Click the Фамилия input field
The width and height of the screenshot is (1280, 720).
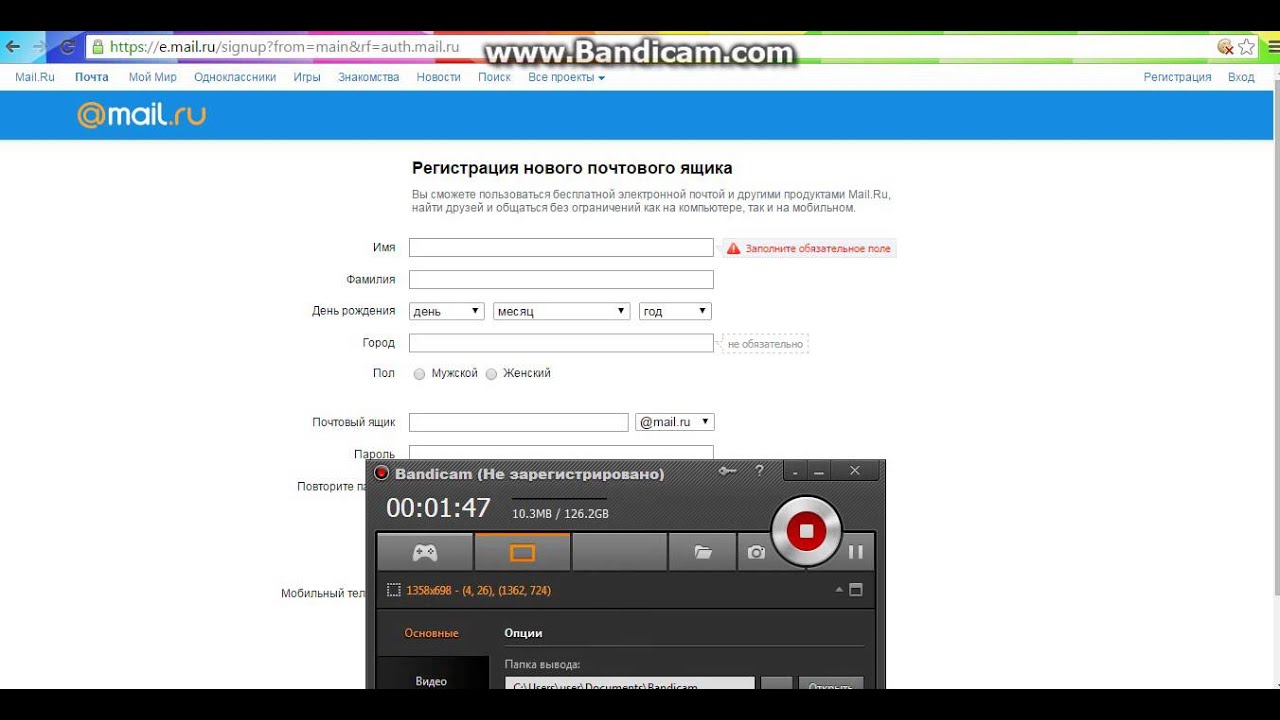pyautogui.click(x=561, y=279)
